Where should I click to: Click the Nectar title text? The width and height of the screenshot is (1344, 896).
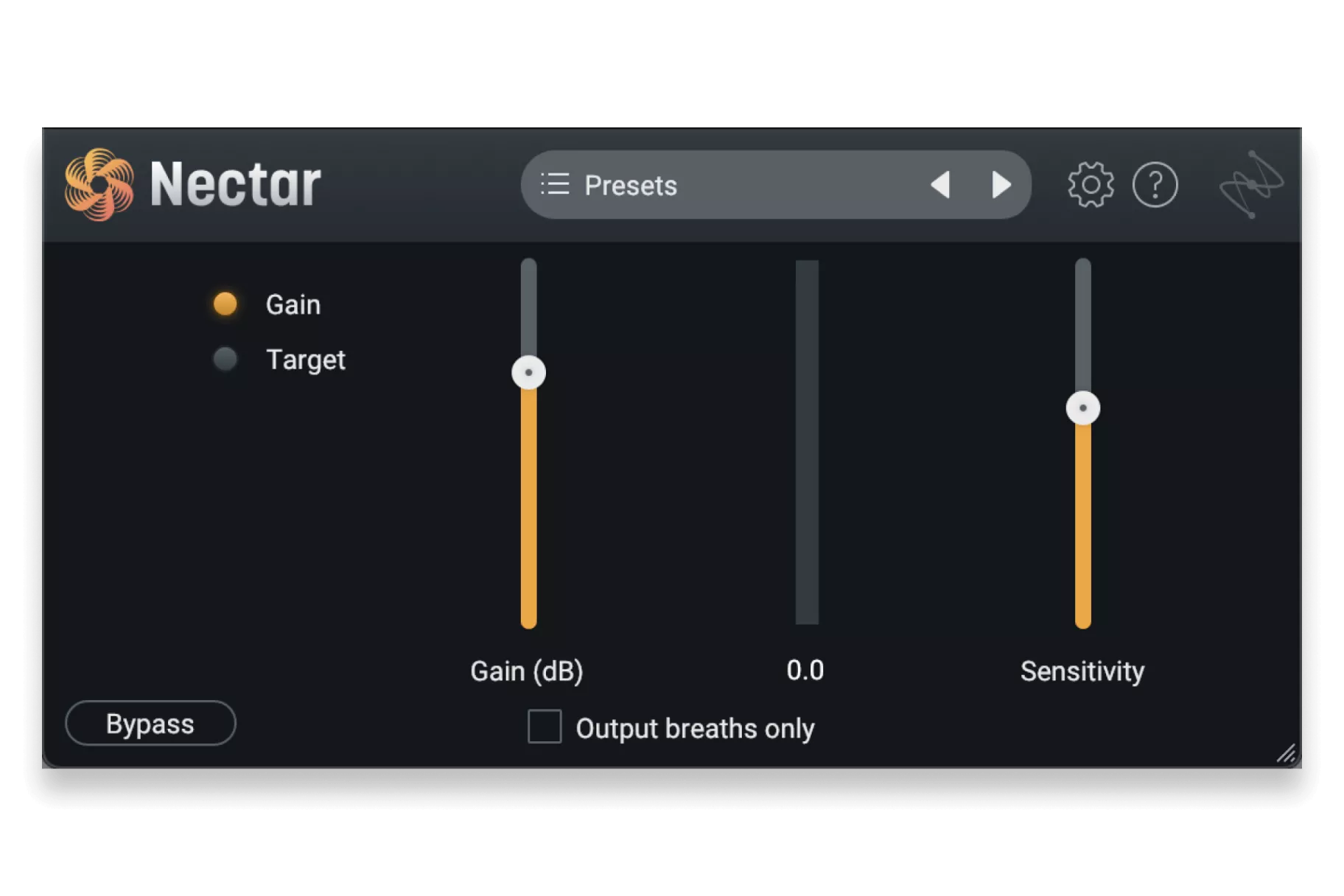pos(235,184)
